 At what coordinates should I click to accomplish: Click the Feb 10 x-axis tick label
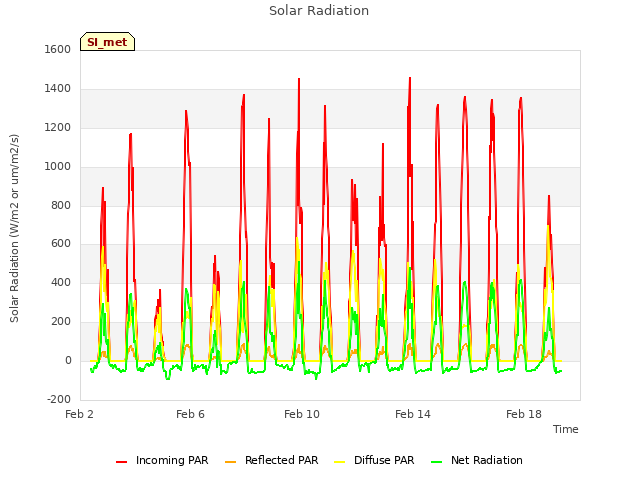pos(302,414)
